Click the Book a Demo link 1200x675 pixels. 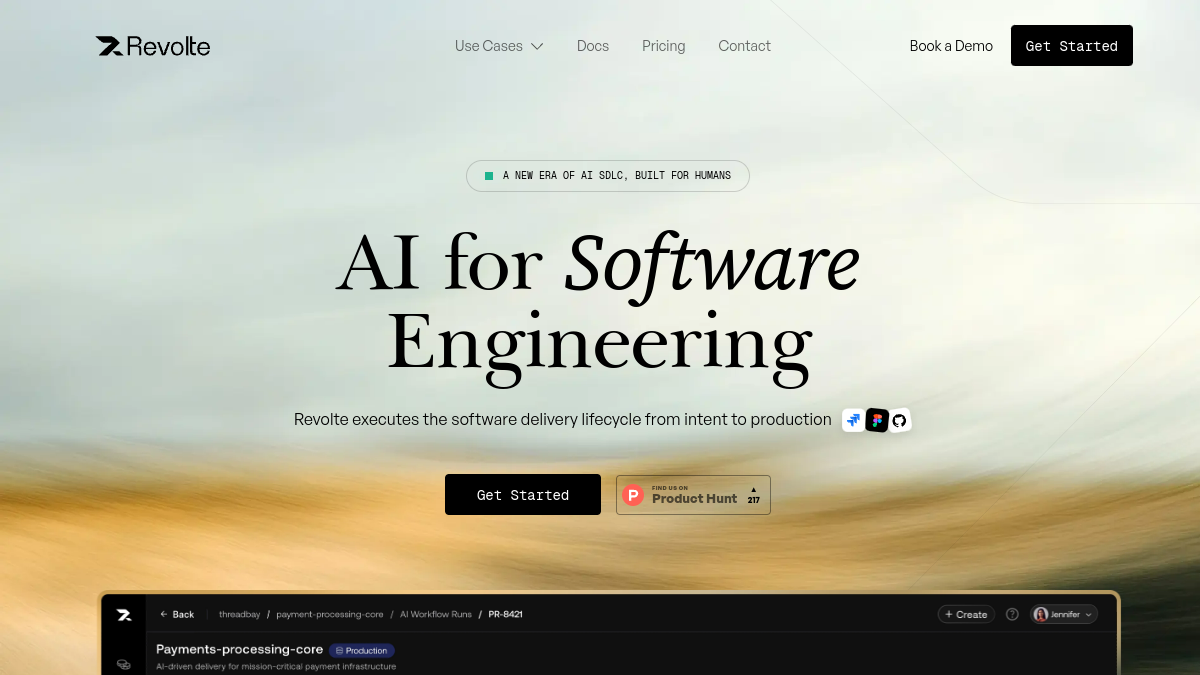click(951, 46)
